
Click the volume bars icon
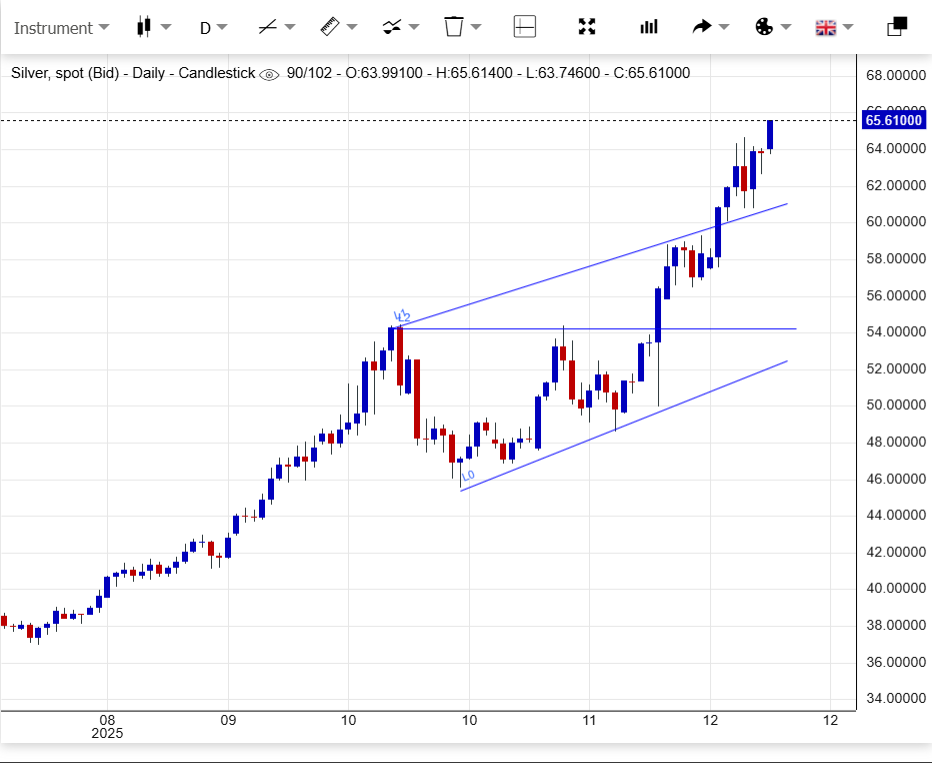649,27
